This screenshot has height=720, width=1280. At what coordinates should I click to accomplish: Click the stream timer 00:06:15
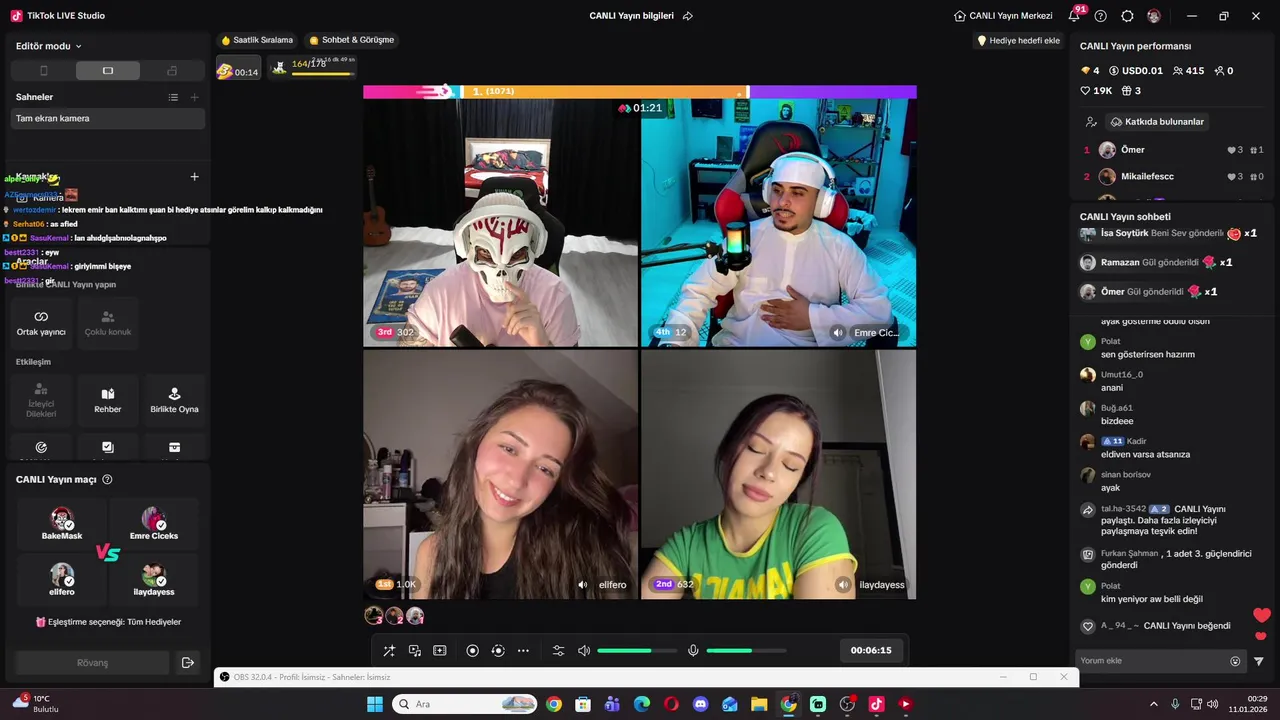pos(871,650)
